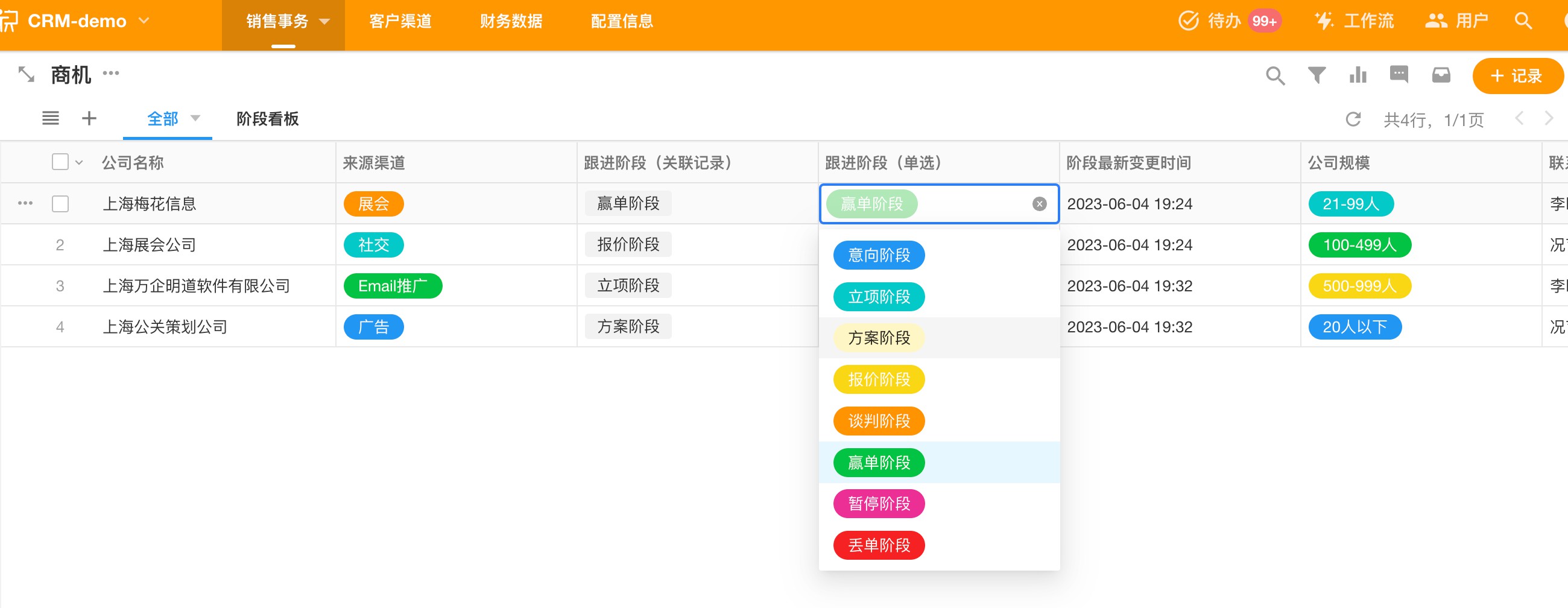Open the view list hamburger icon
Screen dimensions: 1568x608
(51, 118)
